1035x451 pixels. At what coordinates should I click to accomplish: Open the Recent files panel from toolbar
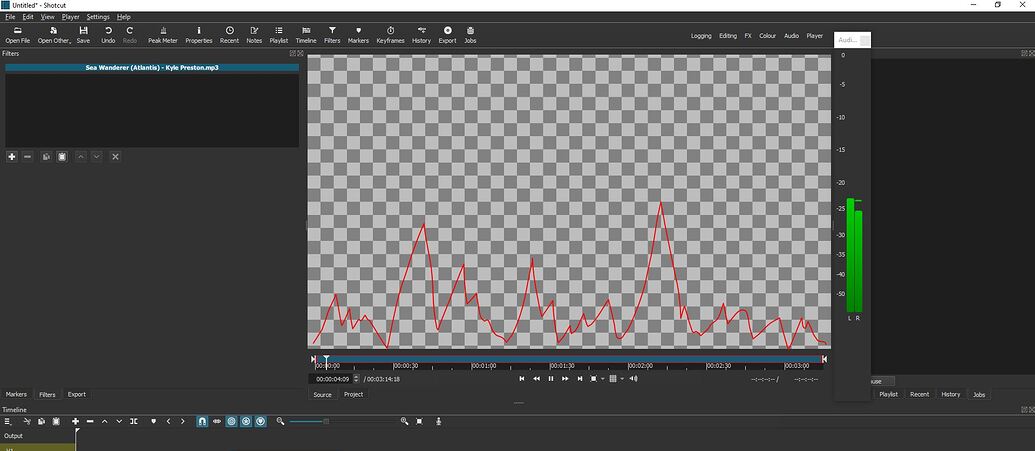click(x=229, y=35)
